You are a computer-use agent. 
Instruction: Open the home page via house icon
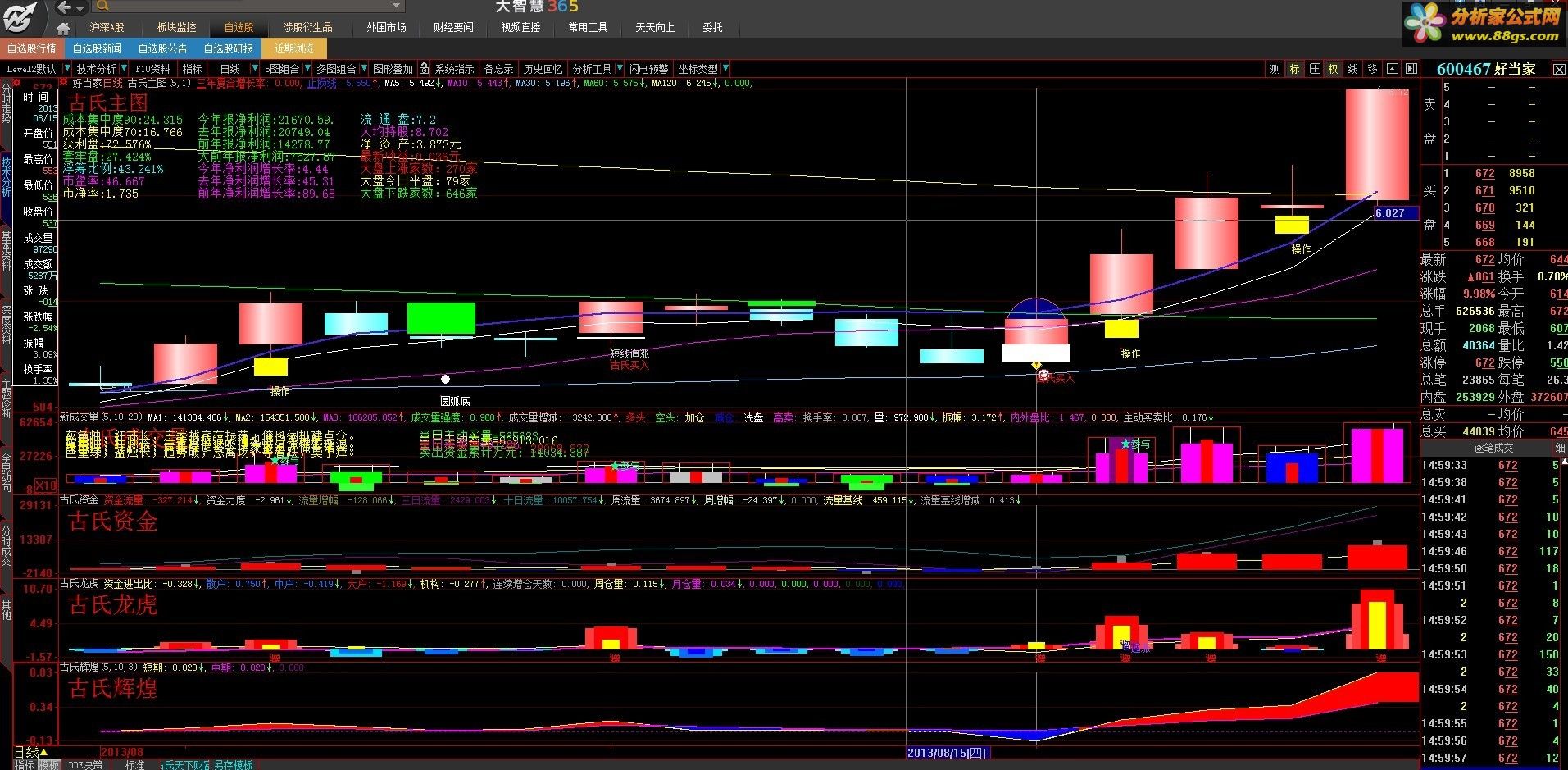[x=63, y=28]
